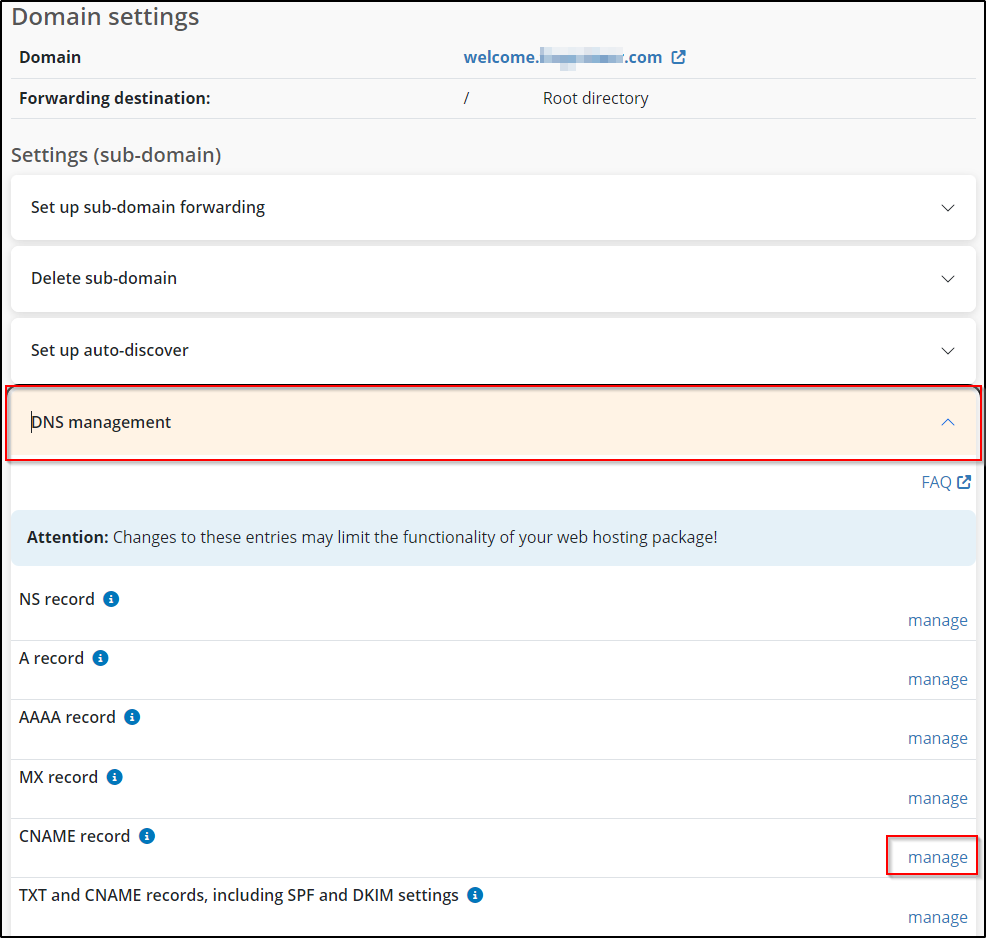986x938 pixels.
Task: Click external link icon beside FAQ
Action: point(964,482)
